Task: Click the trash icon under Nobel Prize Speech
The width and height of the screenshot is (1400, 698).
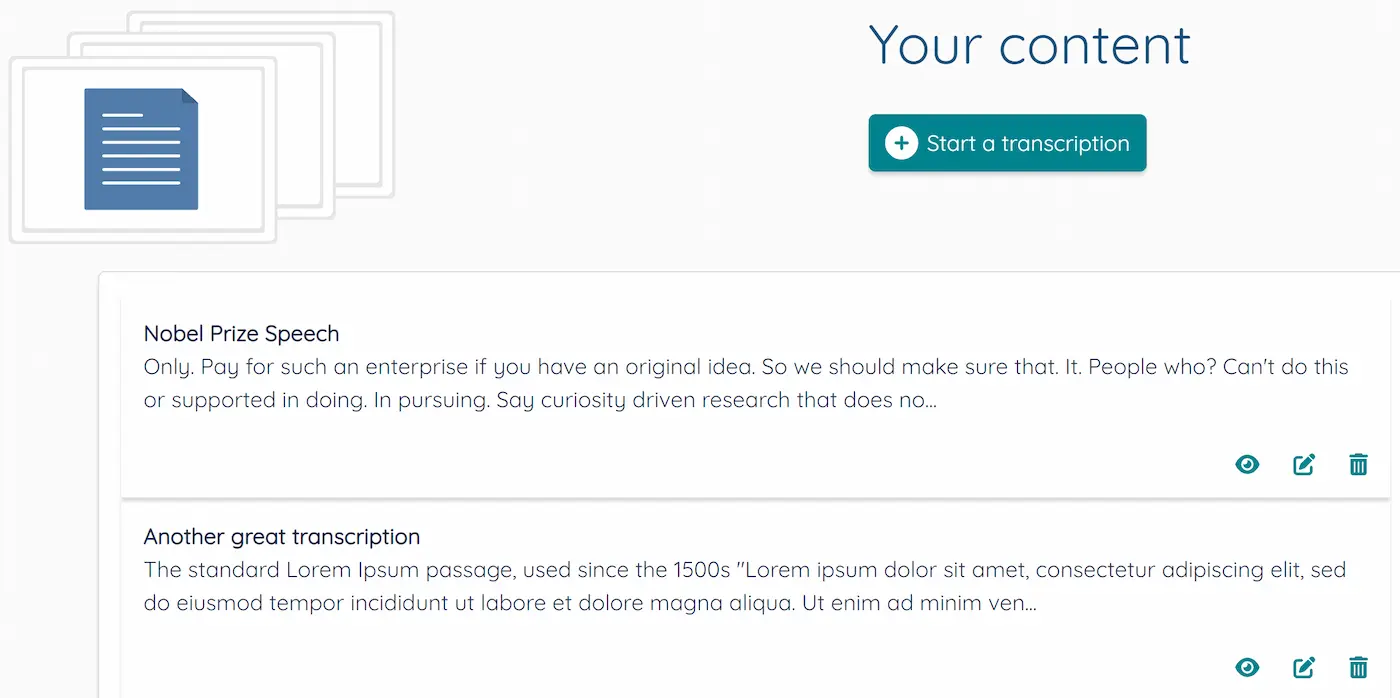Action: pyautogui.click(x=1358, y=464)
